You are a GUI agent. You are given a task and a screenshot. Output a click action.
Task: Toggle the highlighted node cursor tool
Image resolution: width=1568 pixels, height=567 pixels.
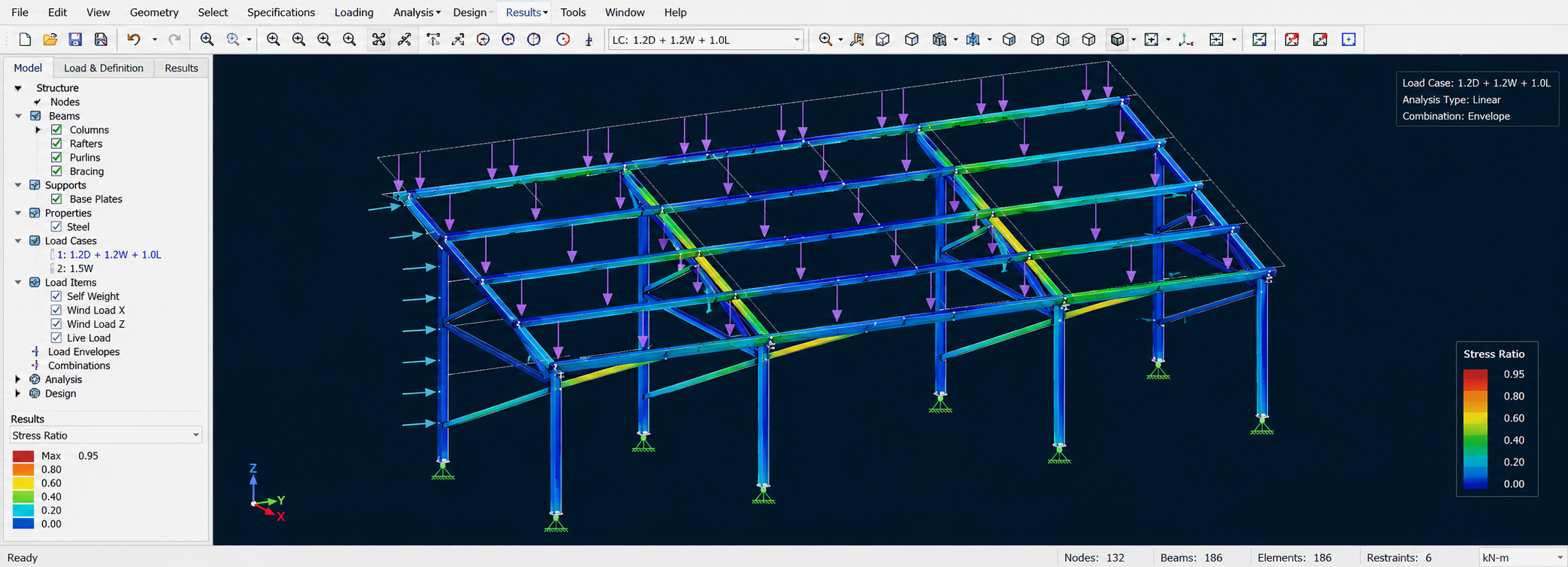coord(379,40)
